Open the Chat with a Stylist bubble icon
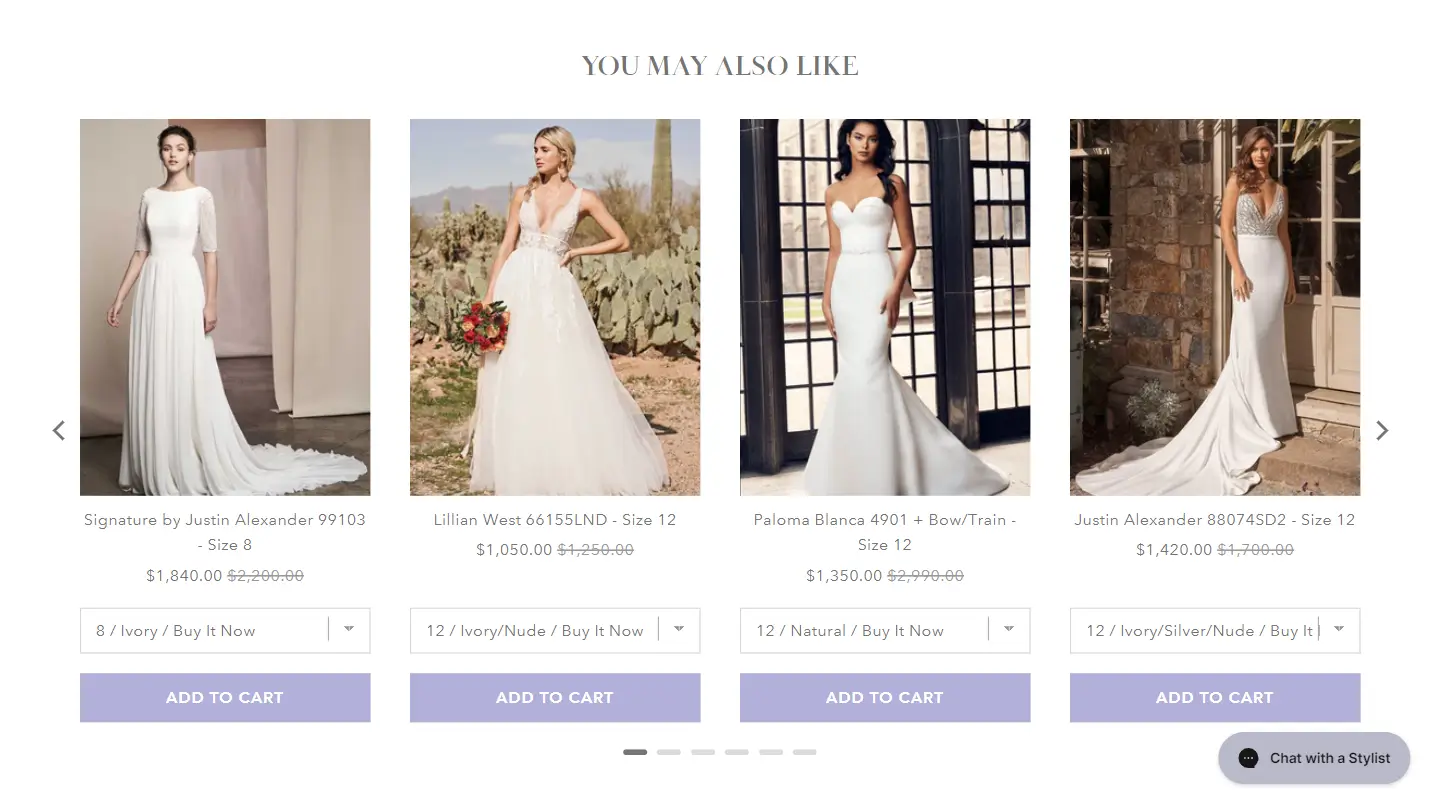The height and width of the screenshot is (810, 1440). coord(1314,758)
